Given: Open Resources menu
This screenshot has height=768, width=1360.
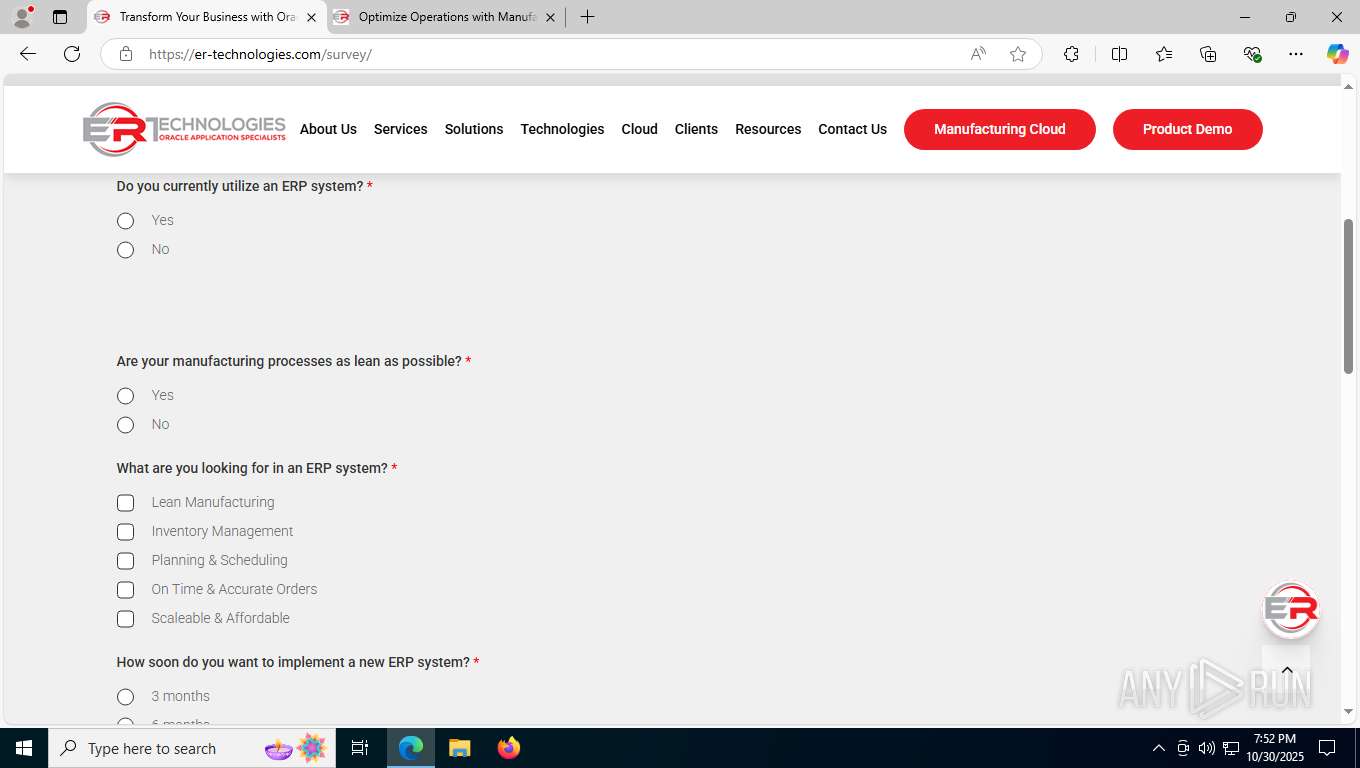Looking at the screenshot, I should click(768, 129).
